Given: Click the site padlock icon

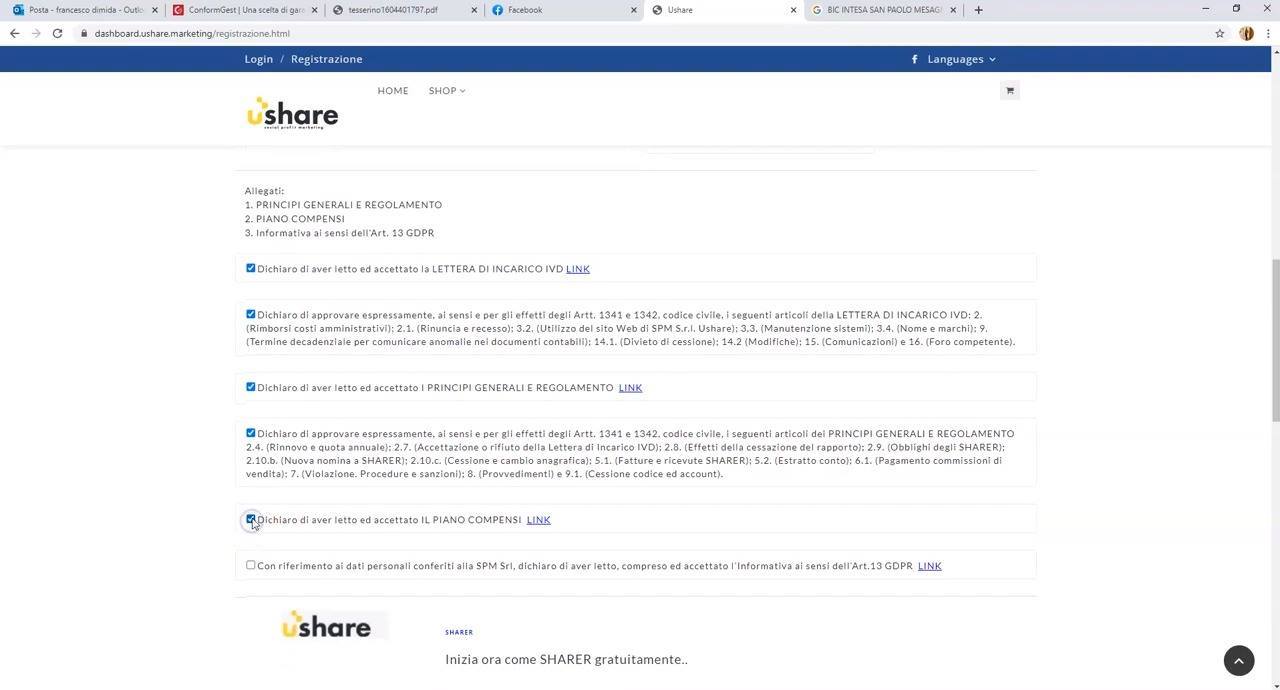Looking at the screenshot, I should pos(84,33).
